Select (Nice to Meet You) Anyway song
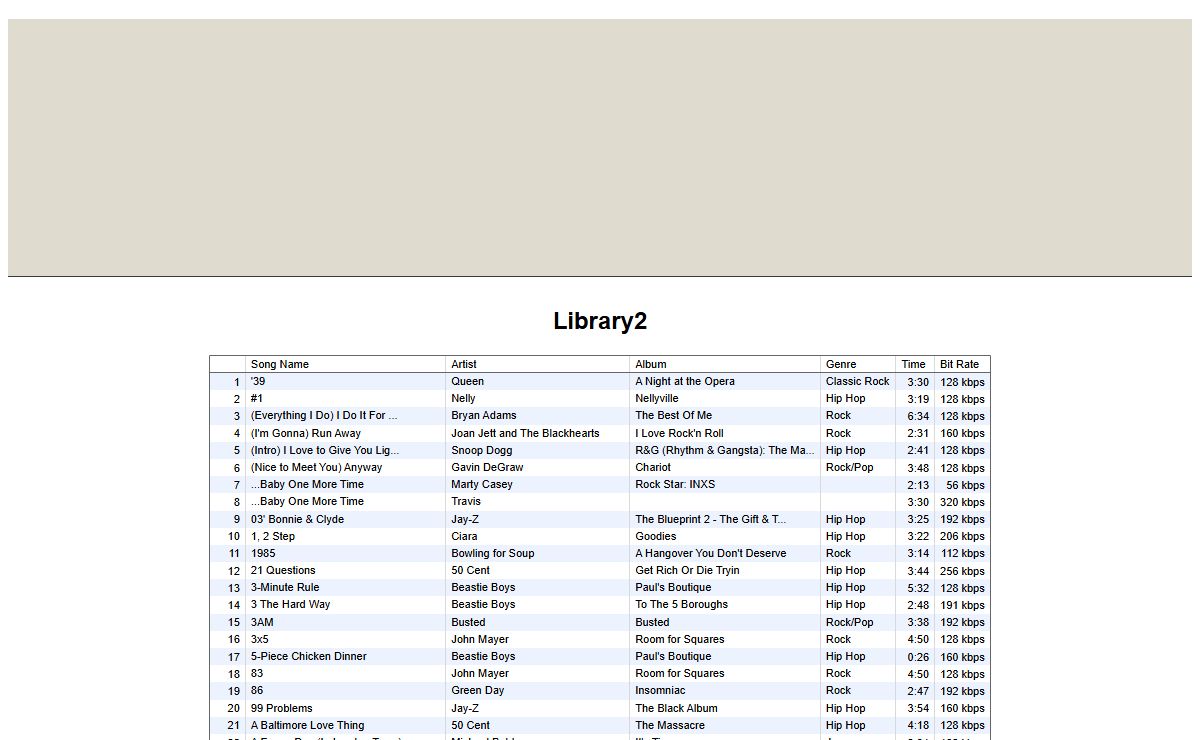Viewport: 1200px width, 740px height. 316,467
